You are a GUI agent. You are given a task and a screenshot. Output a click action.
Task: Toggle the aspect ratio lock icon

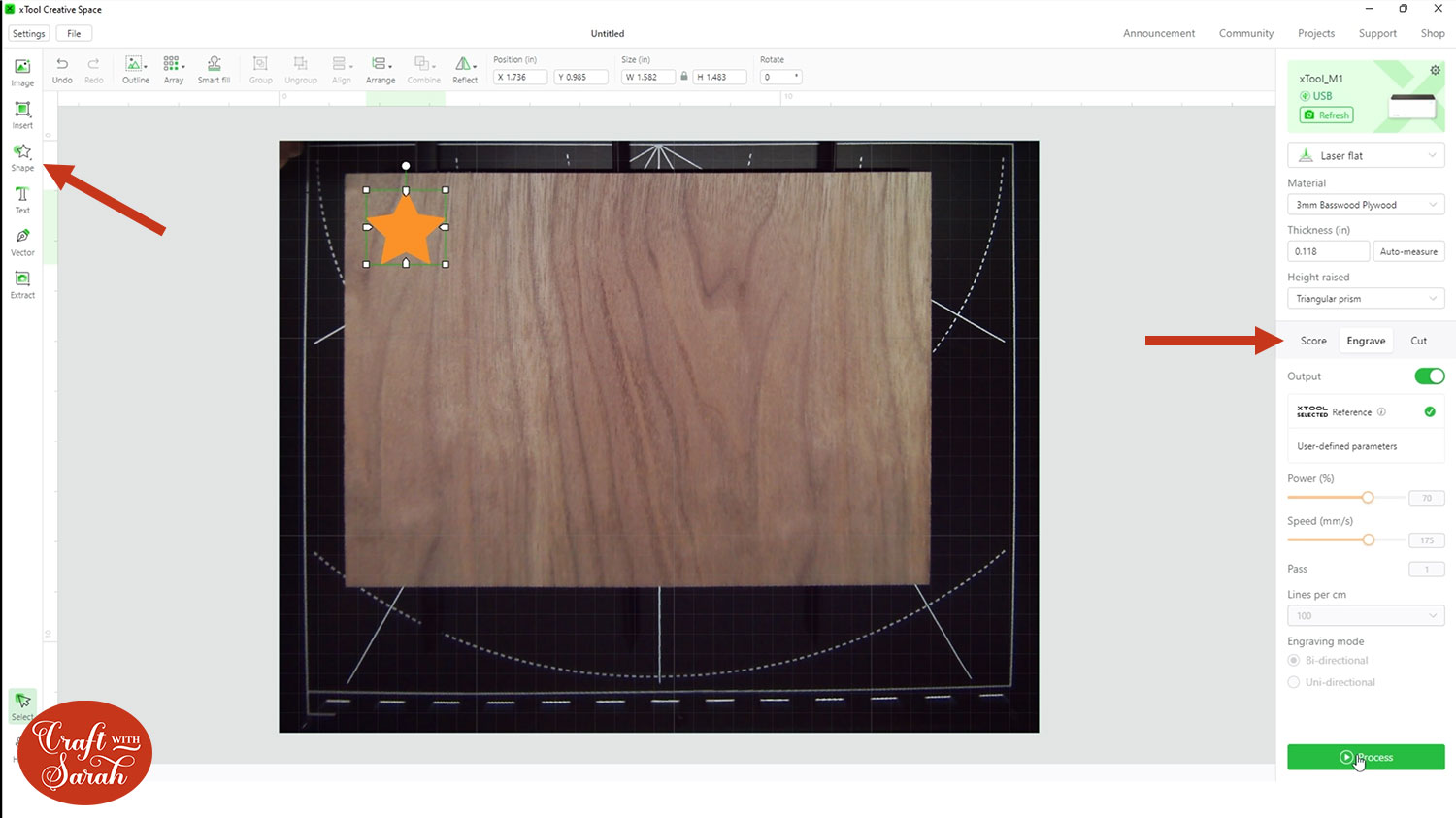[x=684, y=77]
